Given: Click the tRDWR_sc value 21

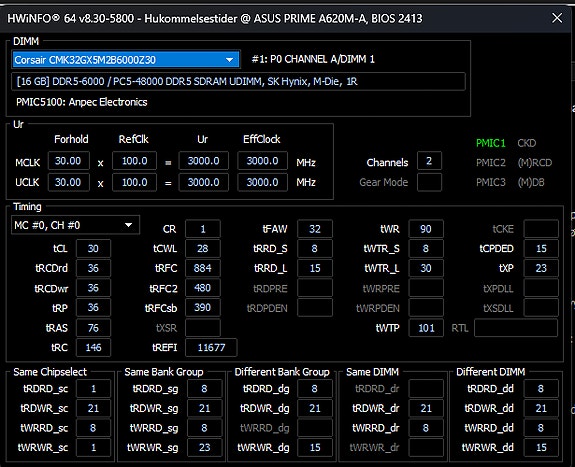Looking at the screenshot, I should pyautogui.click(x=93, y=408).
